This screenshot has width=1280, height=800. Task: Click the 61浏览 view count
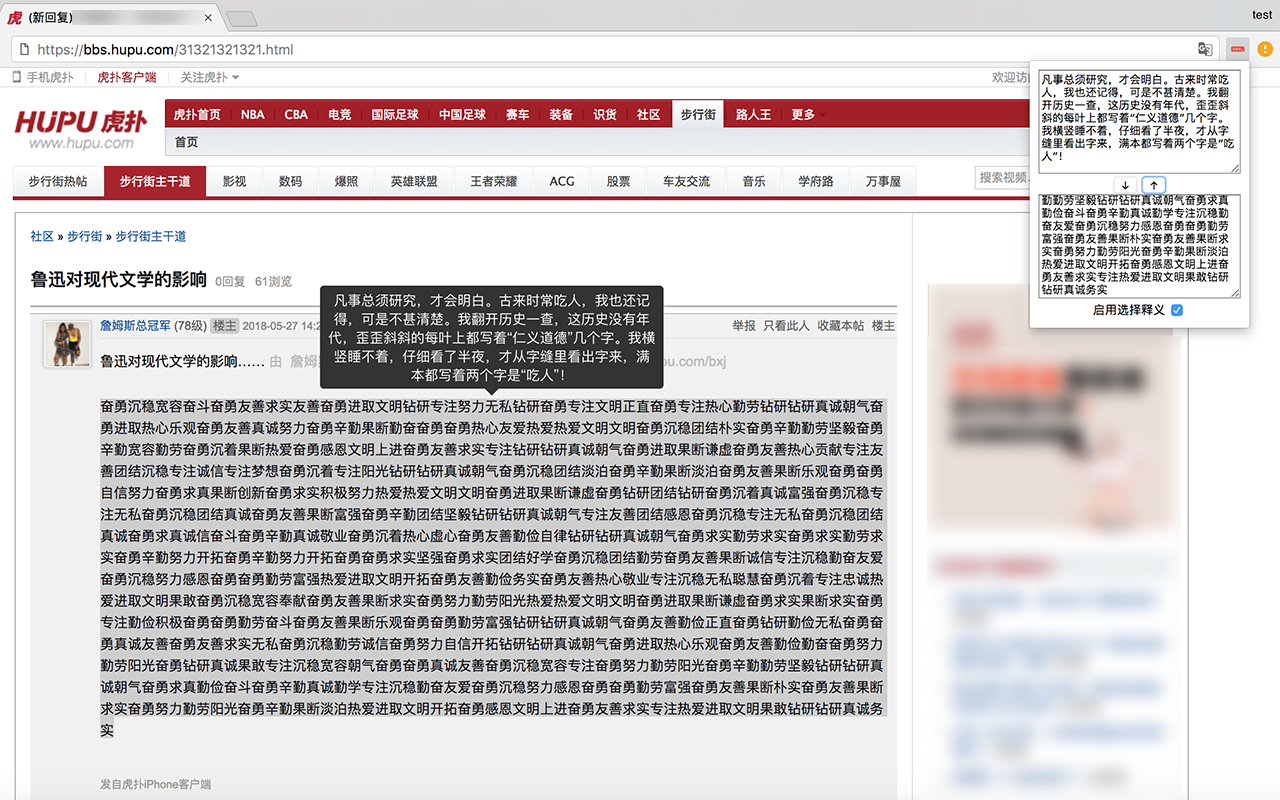273,282
